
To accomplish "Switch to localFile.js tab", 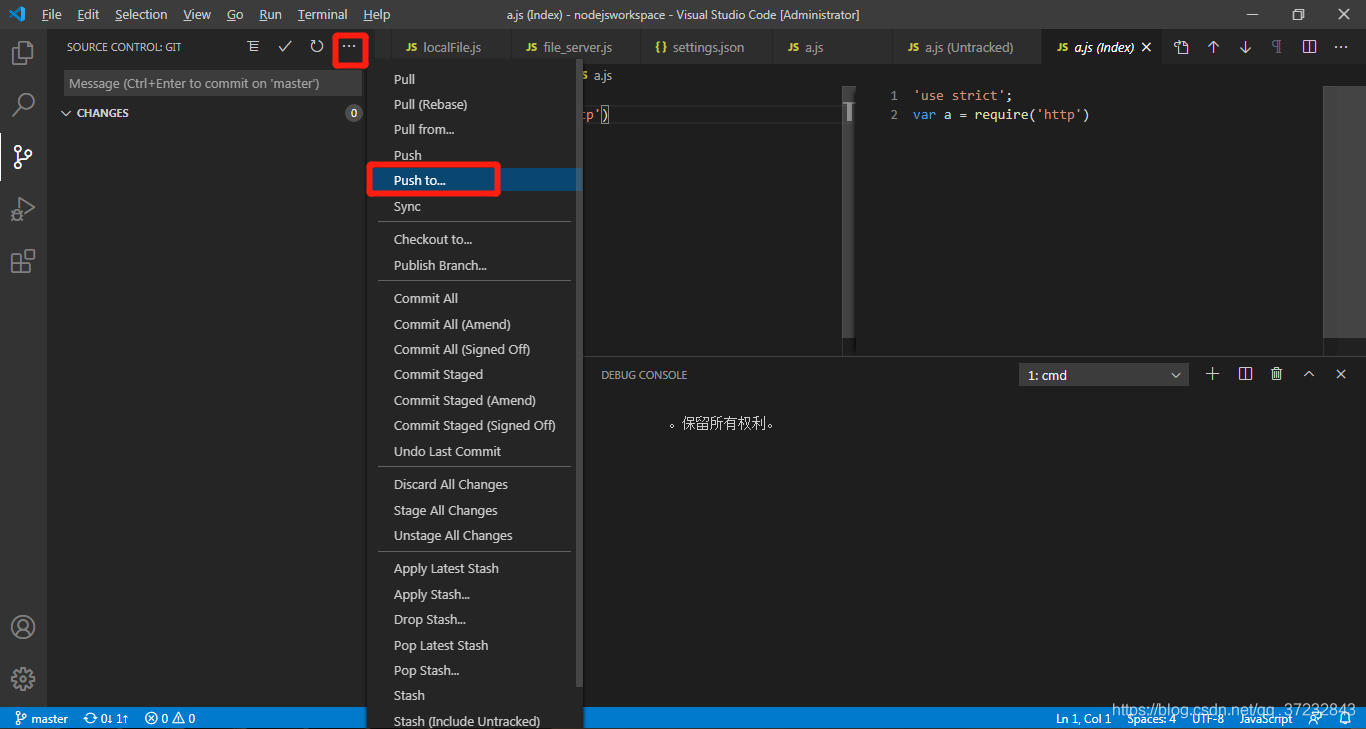I will (451, 47).
